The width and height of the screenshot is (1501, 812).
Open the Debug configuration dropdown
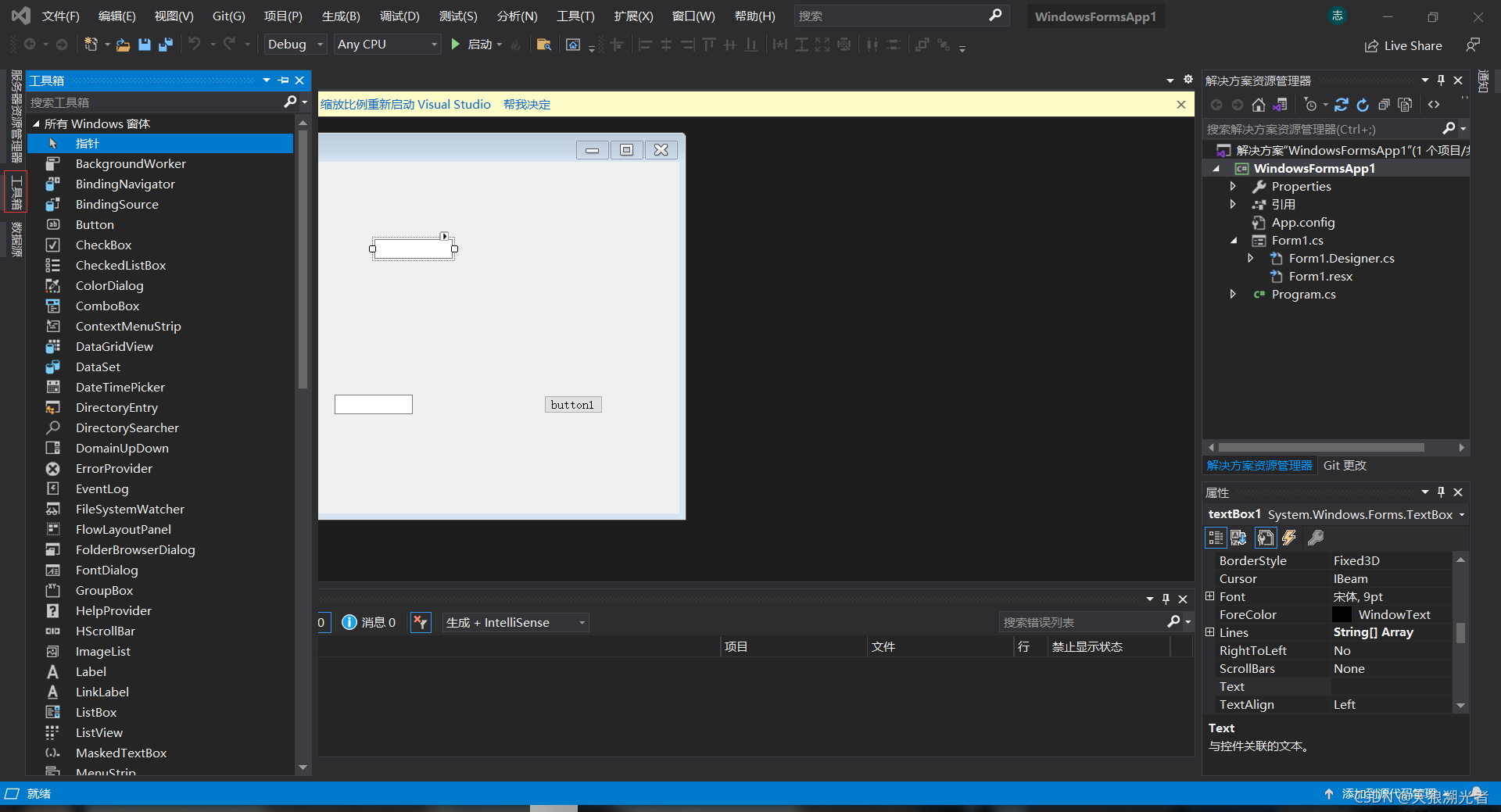point(295,45)
